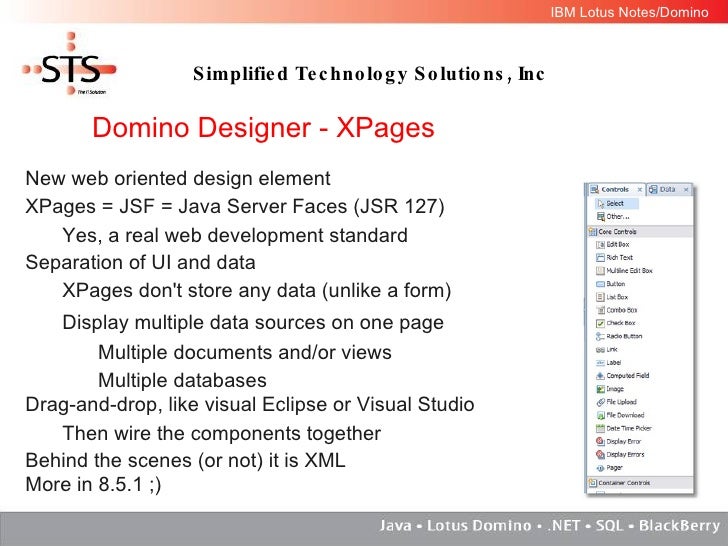Click 'Yes, a real web development standard'

tap(235, 235)
